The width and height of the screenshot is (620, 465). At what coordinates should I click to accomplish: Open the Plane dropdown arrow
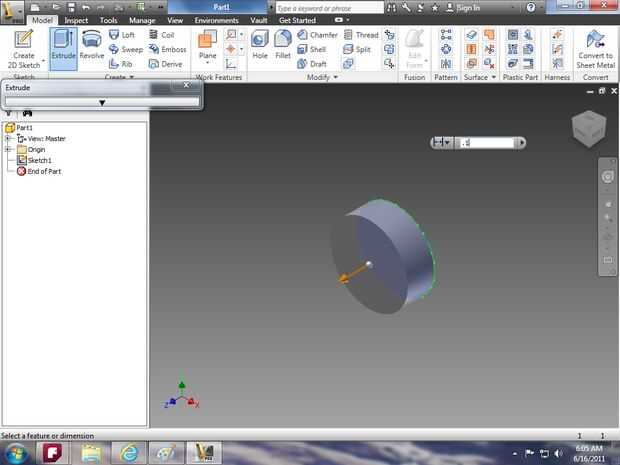click(x=208, y=63)
